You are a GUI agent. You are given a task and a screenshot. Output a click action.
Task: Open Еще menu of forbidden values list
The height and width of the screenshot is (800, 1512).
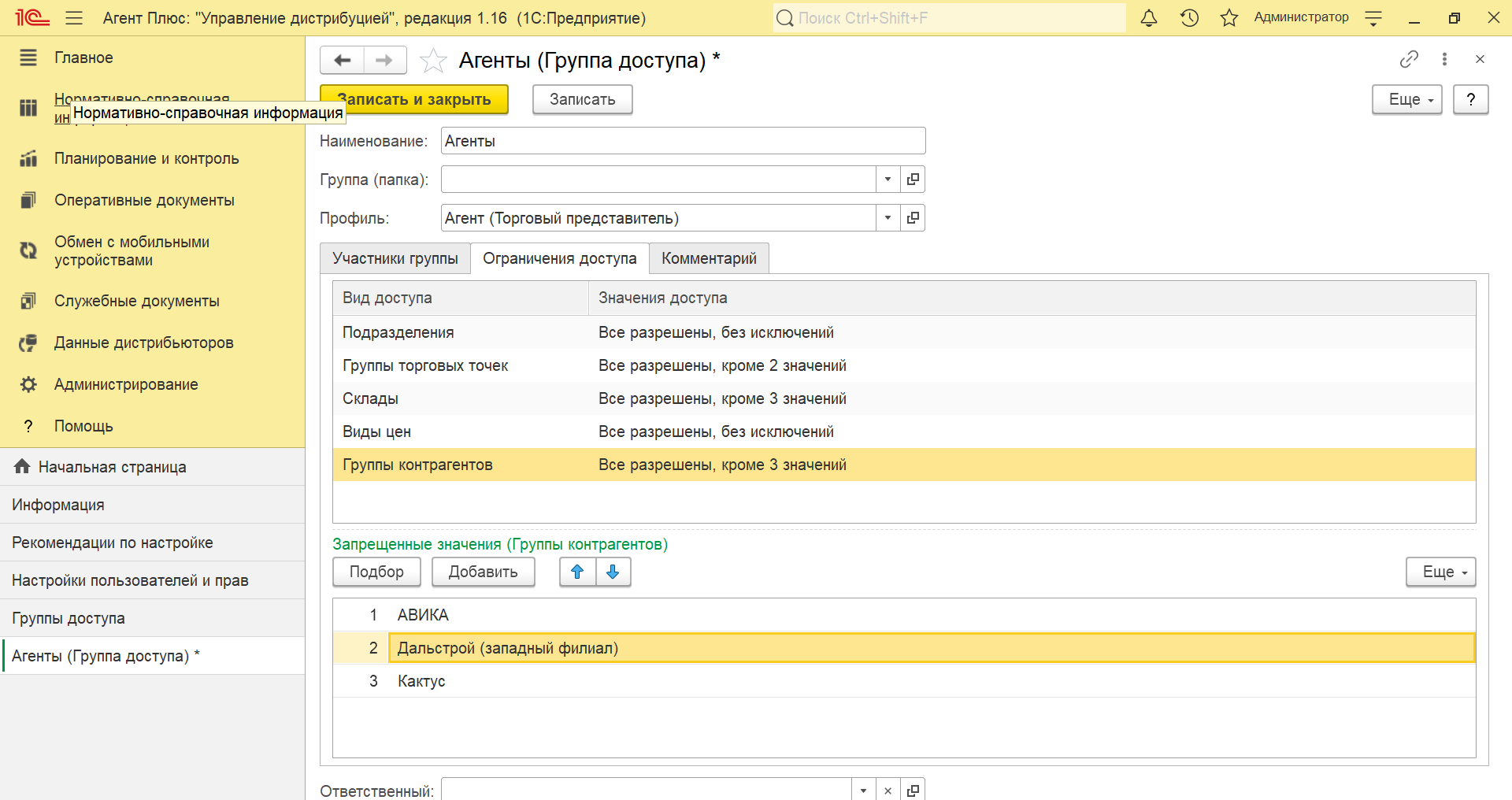point(1440,572)
